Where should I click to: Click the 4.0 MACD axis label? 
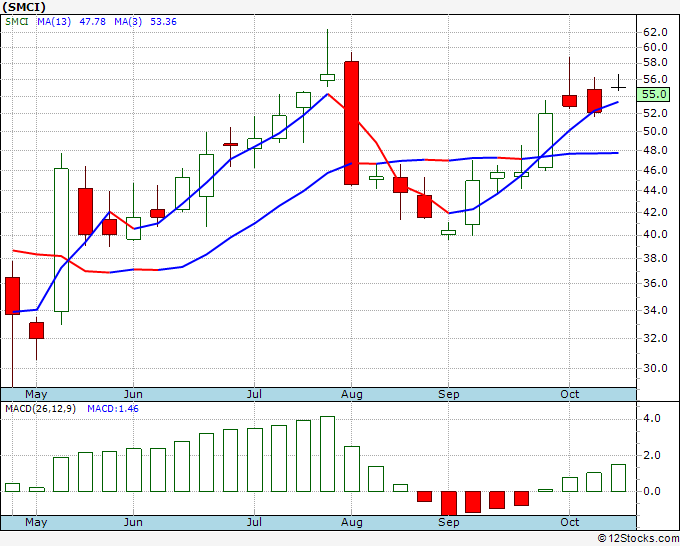coord(652,418)
